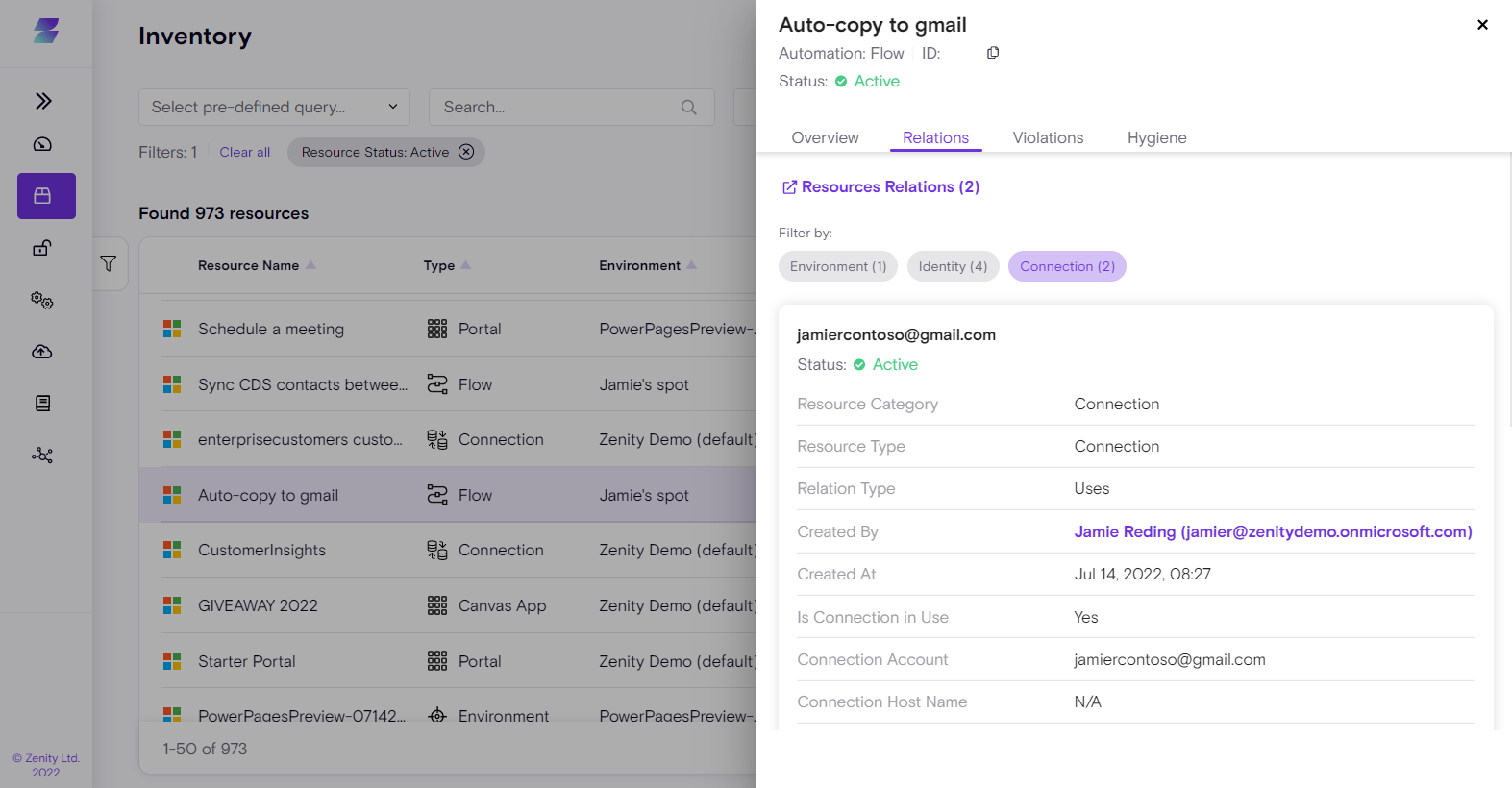Viewport: 1512px width, 788px height.
Task: Switch to the Violations tab
Action: 1048,137
